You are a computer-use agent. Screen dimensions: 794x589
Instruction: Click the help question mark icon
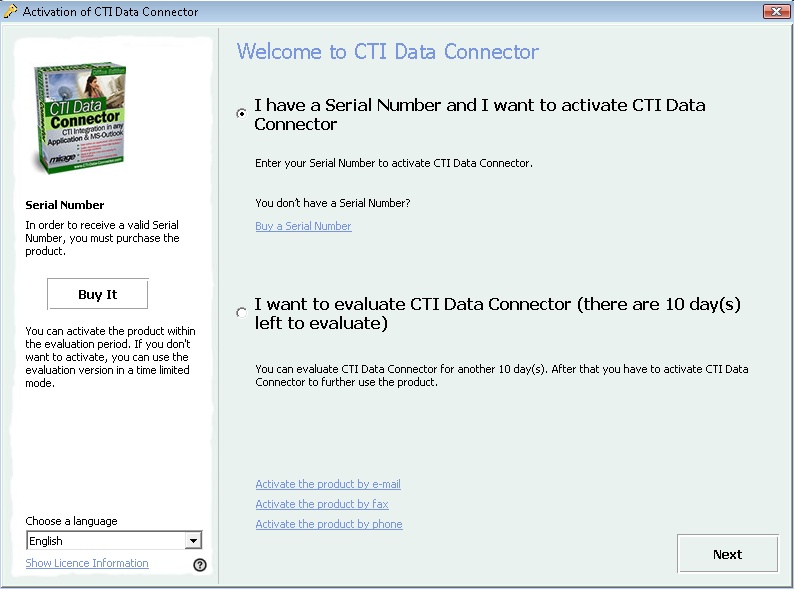click(199, 565)
